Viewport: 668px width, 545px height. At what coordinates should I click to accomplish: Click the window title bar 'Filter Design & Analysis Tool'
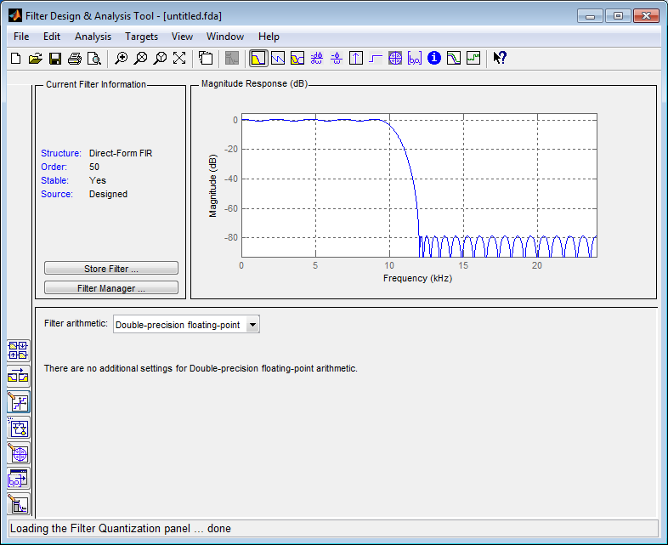click(123, 16)
